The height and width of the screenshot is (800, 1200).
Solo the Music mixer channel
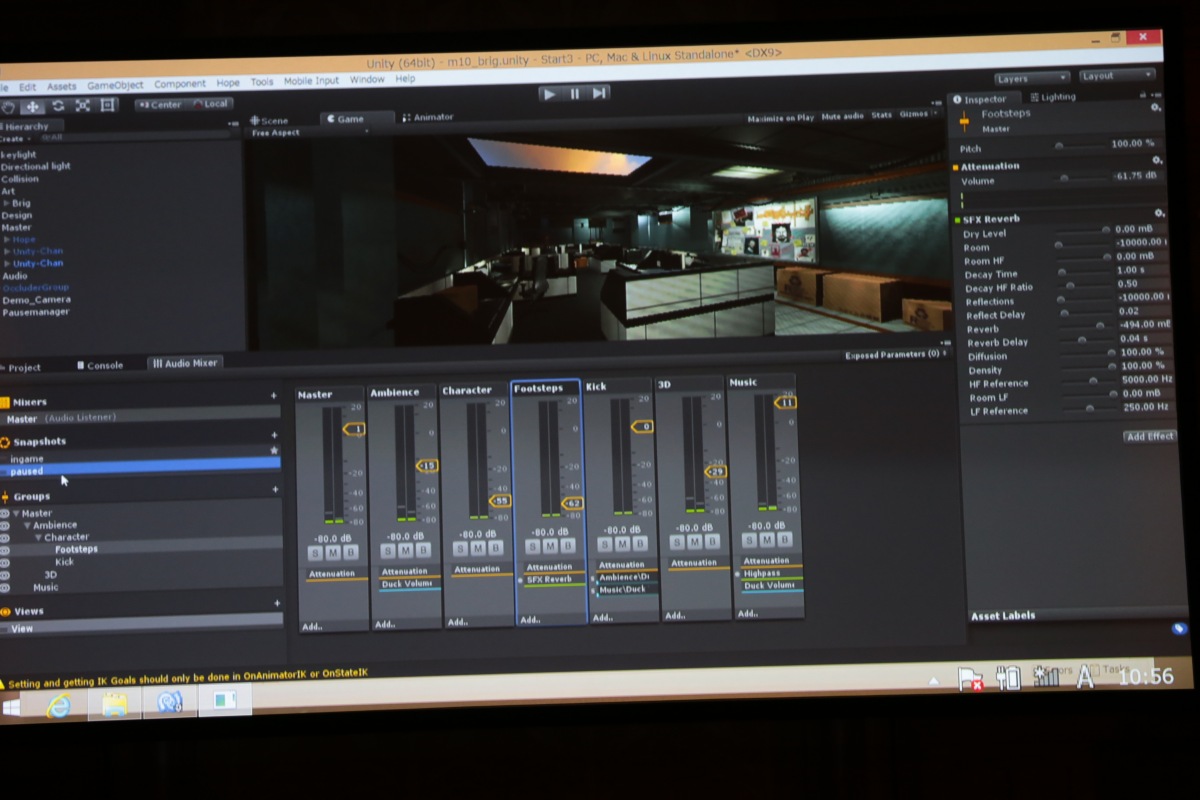[748, 541]
